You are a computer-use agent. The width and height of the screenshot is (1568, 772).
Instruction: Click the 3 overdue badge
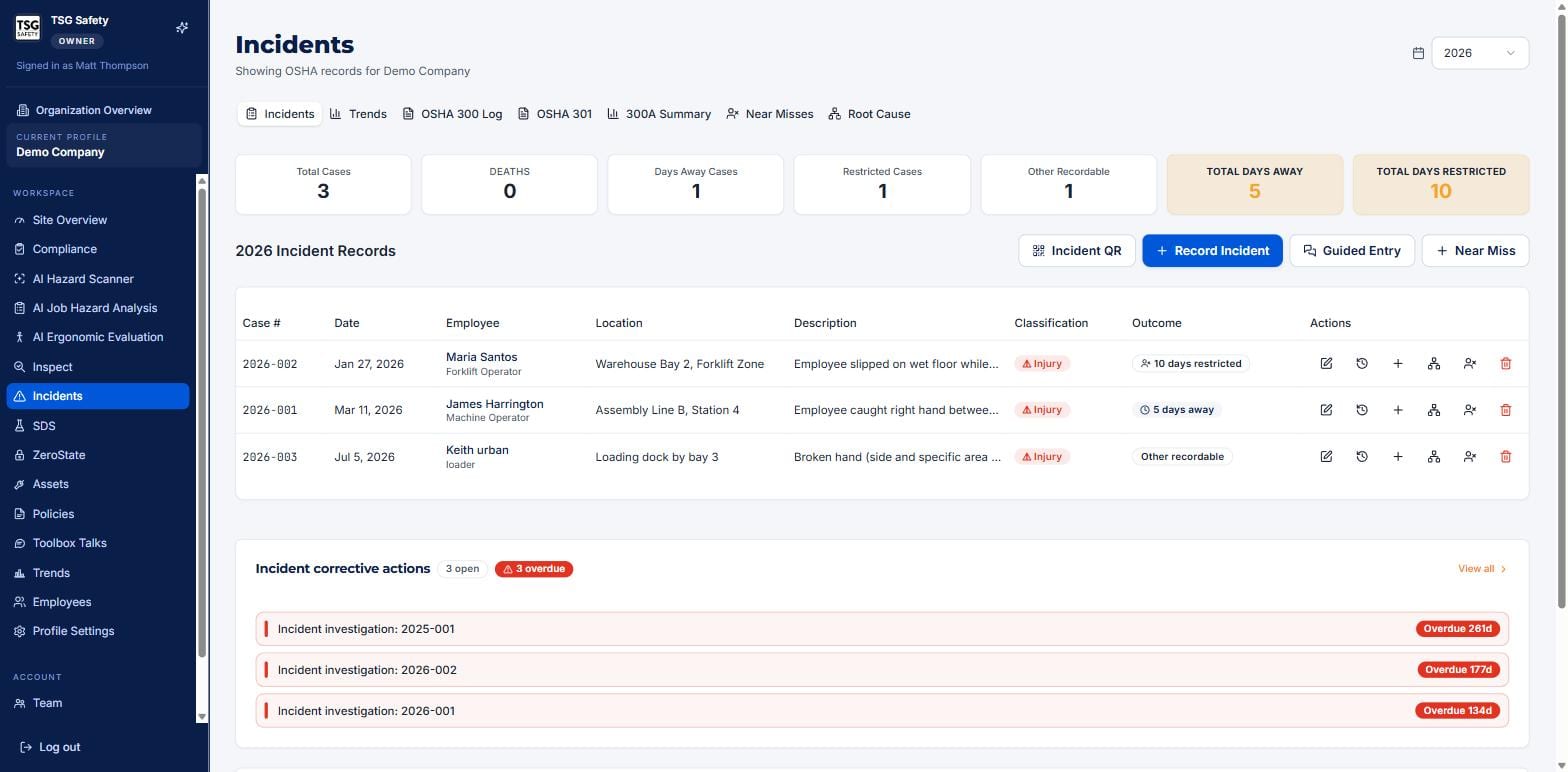[x=534, y=569]
